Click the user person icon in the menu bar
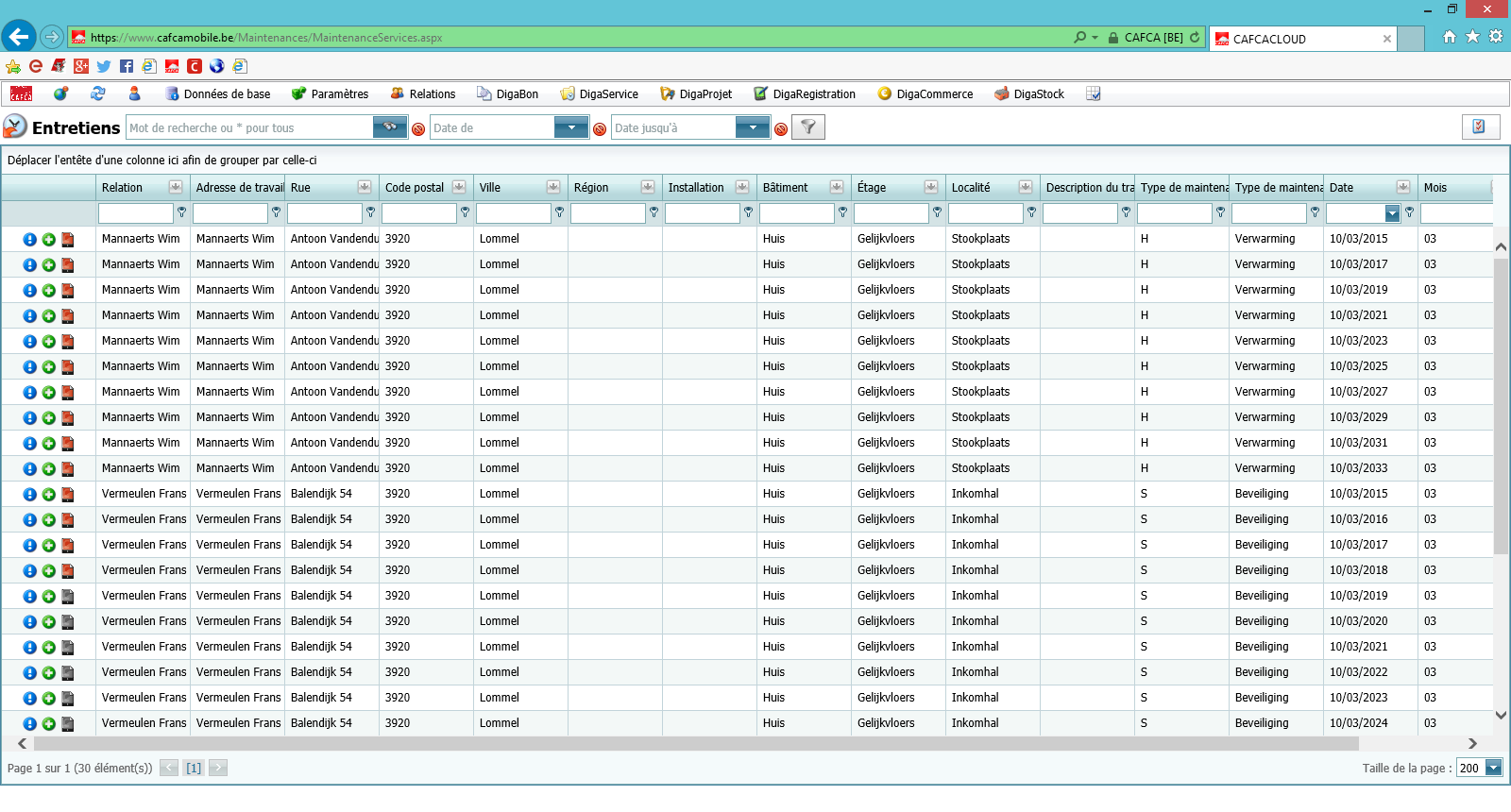1511x812 pixels. click(x=134, y=93)
